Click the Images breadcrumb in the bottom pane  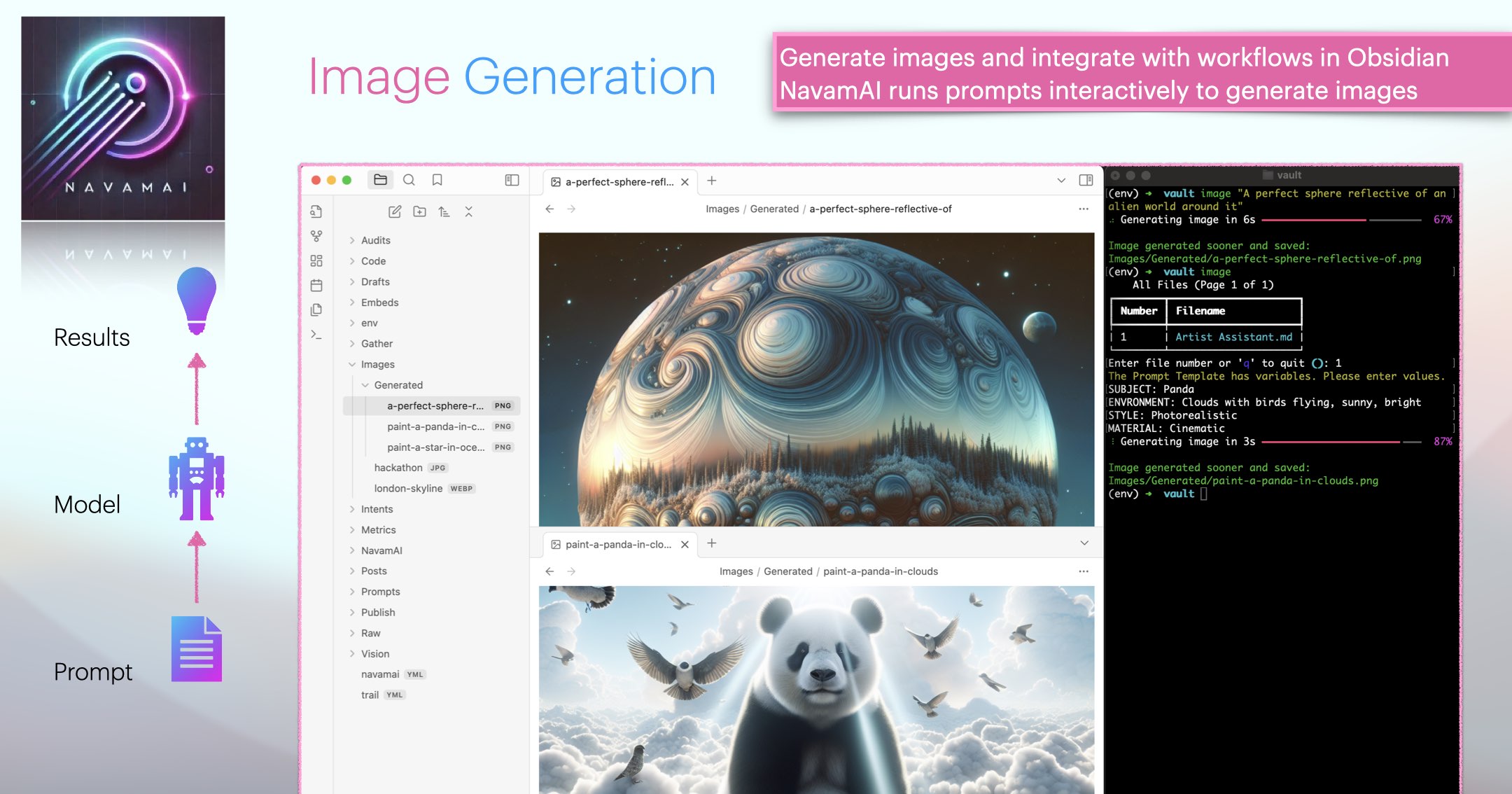736,571
